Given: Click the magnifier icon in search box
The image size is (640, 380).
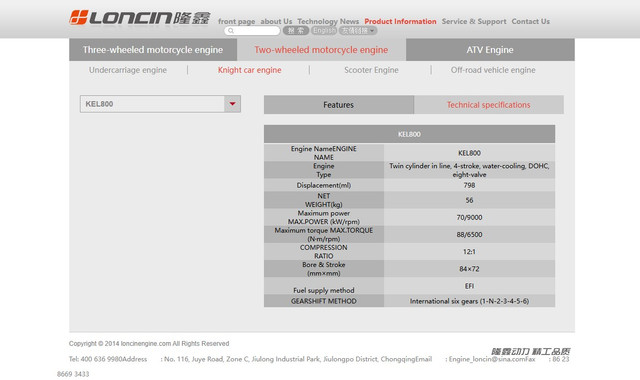Looking at the screenshot, I should tap(231, 31).
